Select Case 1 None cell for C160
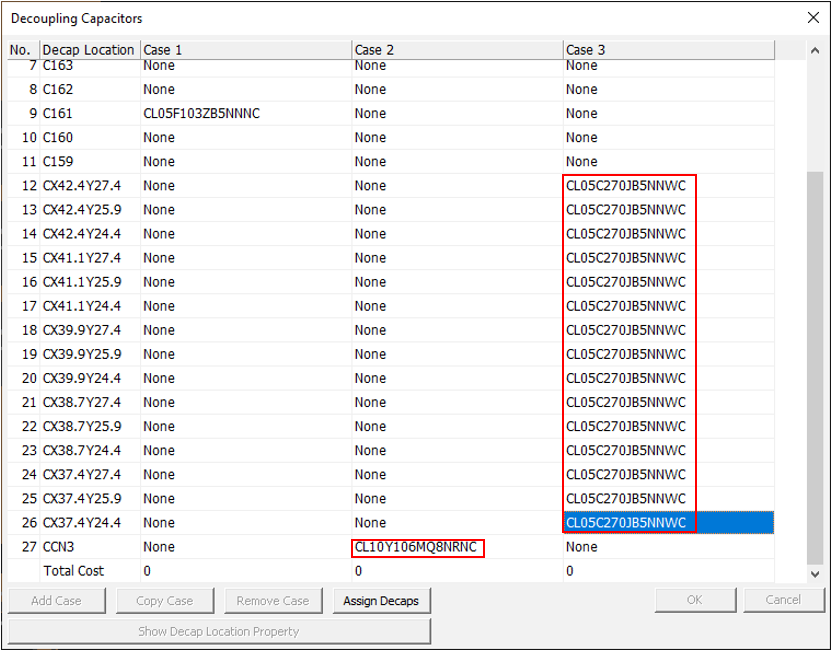Screen dimensions: 832x651 [159, 138]
